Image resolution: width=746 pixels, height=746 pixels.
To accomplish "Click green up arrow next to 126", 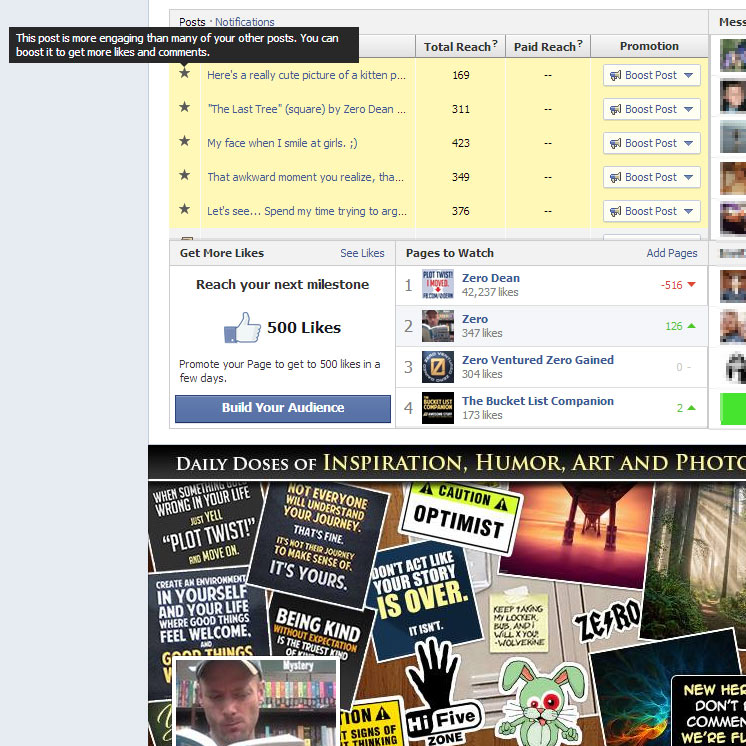I will pos(692,326).
